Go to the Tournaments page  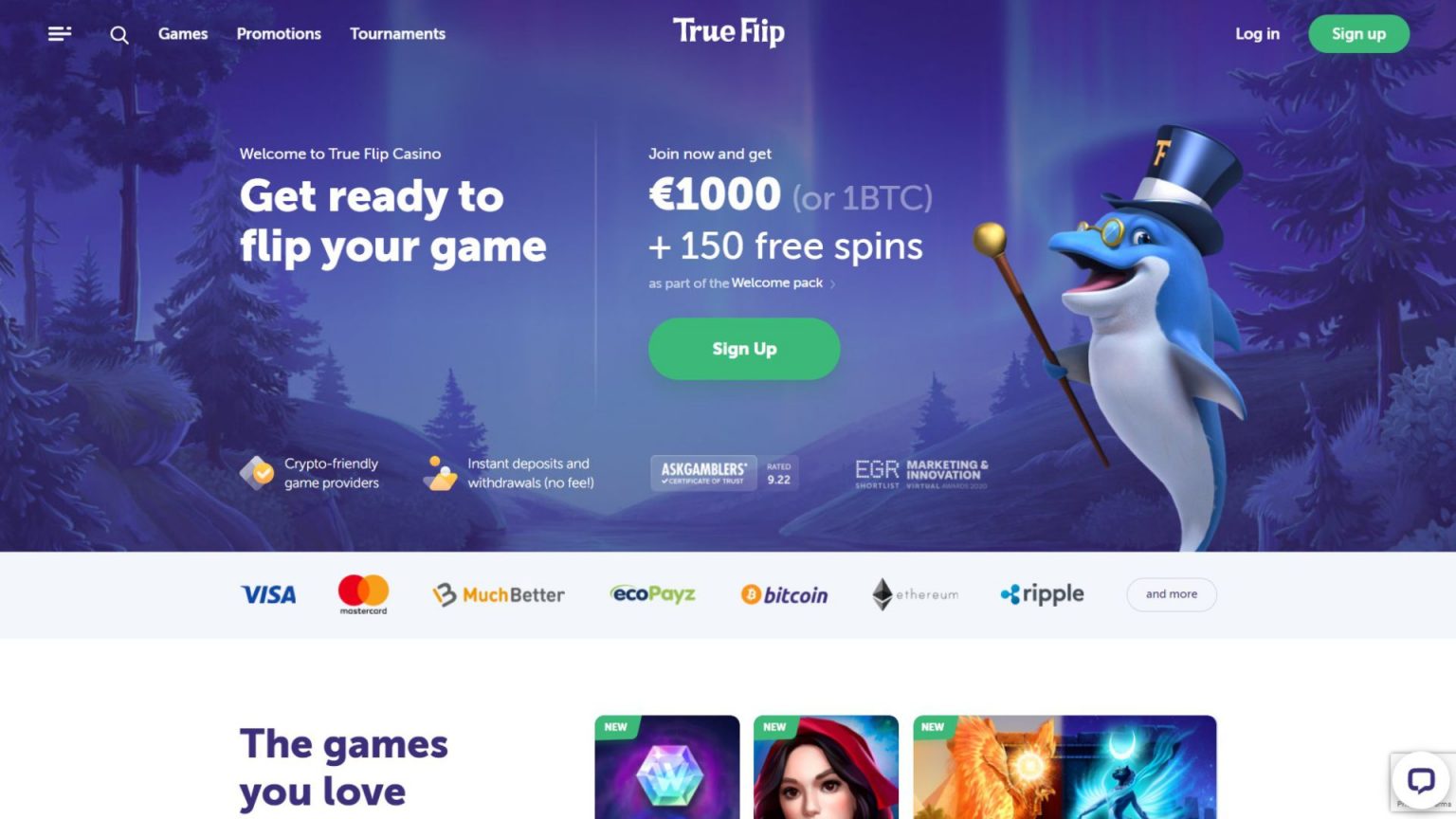coord(397,34)
